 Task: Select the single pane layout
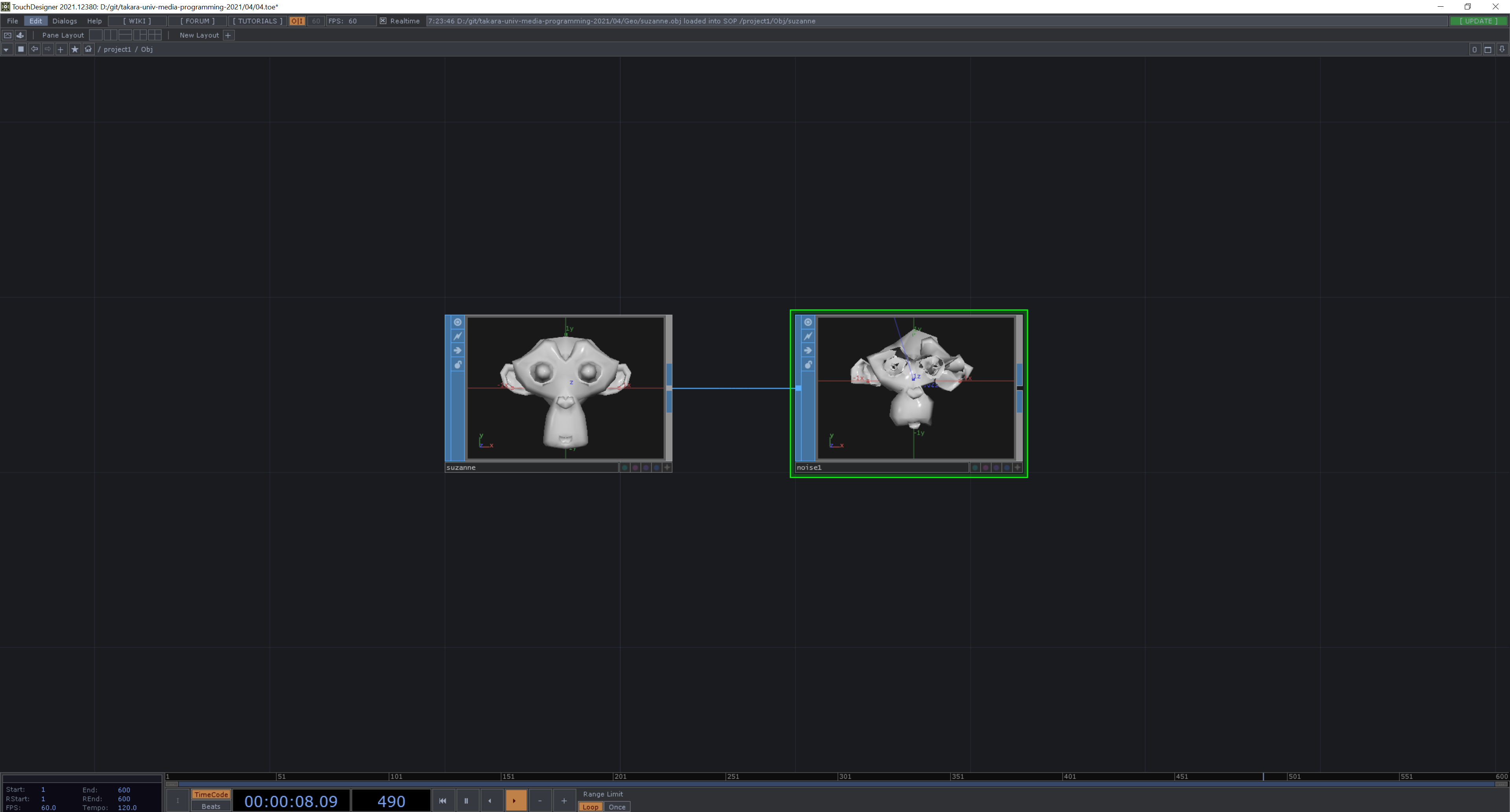click(96, 35)
